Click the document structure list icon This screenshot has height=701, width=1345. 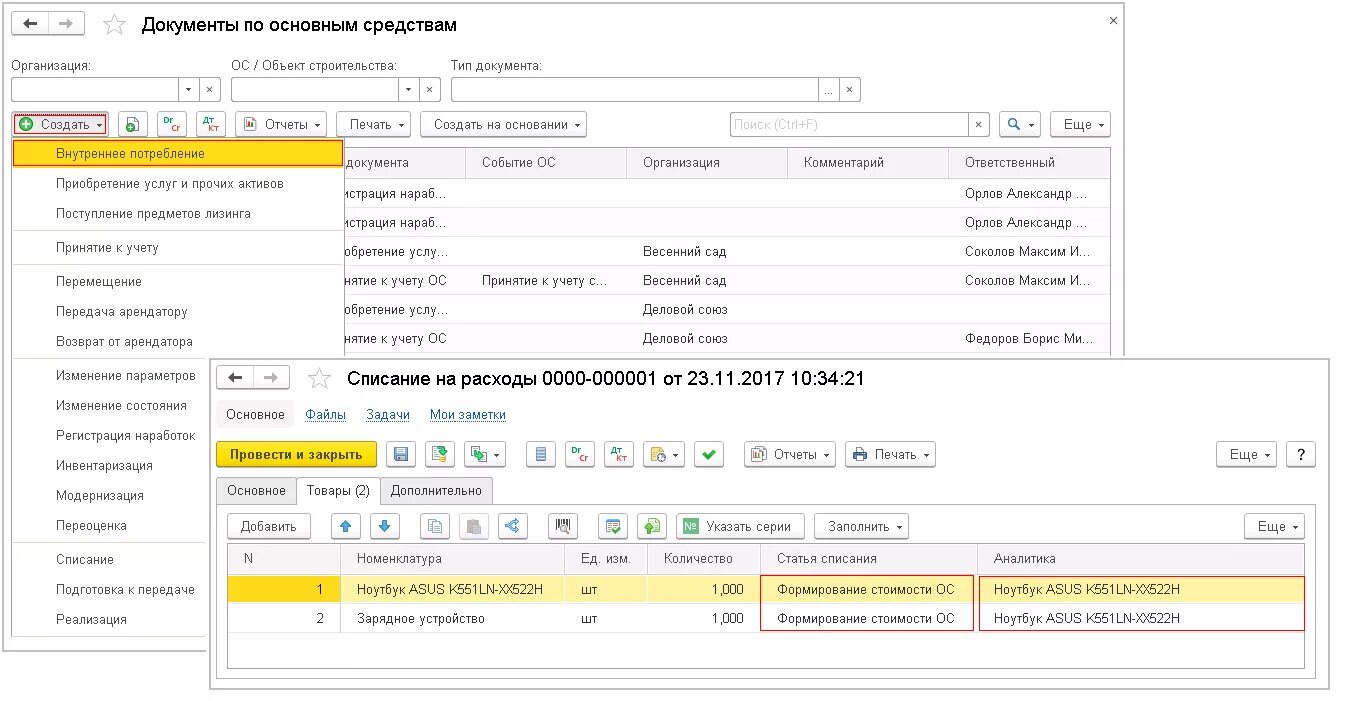pos(541,454)
